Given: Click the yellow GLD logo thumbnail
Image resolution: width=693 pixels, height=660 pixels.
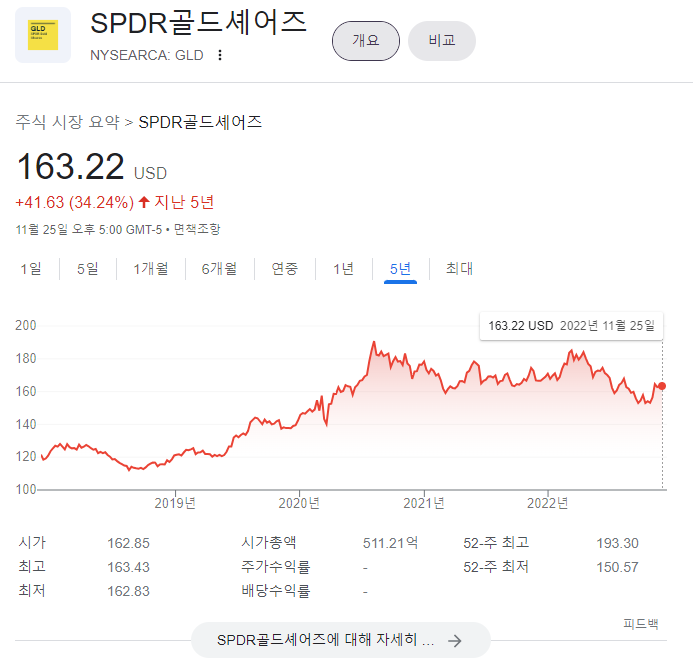Looking at the screenshot, I should click(x=43, y=35).
